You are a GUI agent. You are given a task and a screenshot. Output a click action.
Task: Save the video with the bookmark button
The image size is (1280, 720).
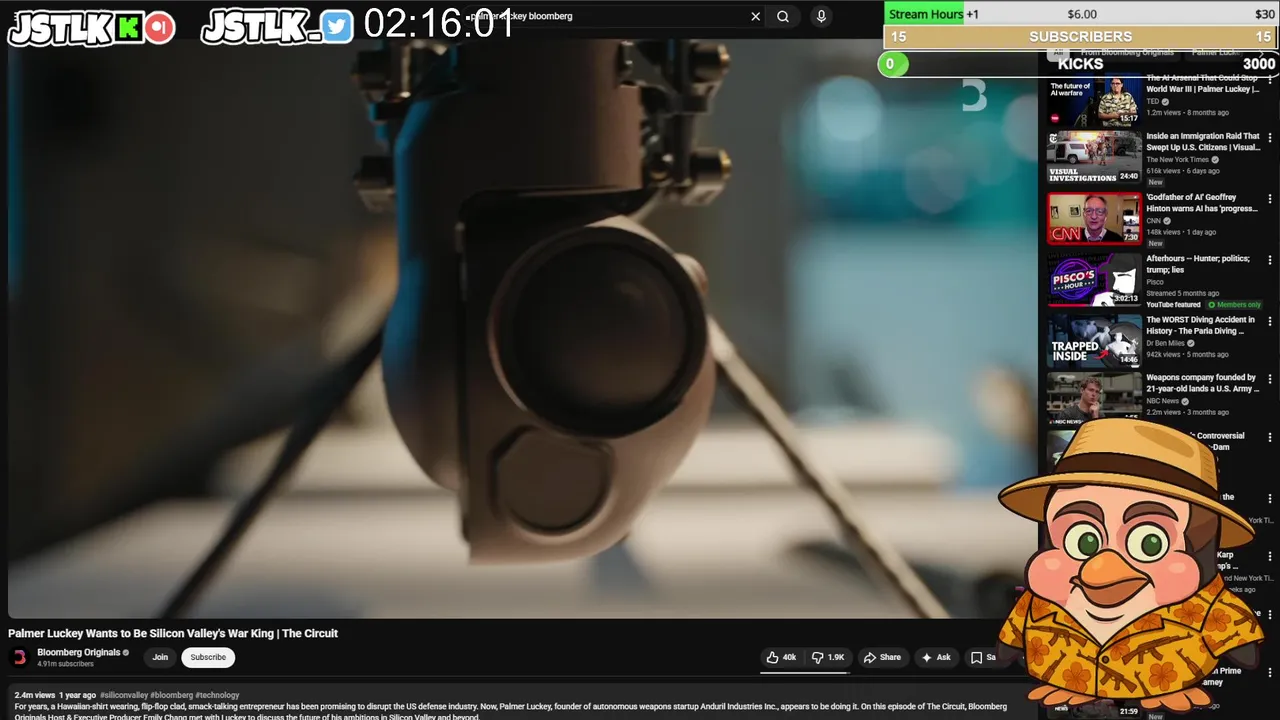point(983,657)
